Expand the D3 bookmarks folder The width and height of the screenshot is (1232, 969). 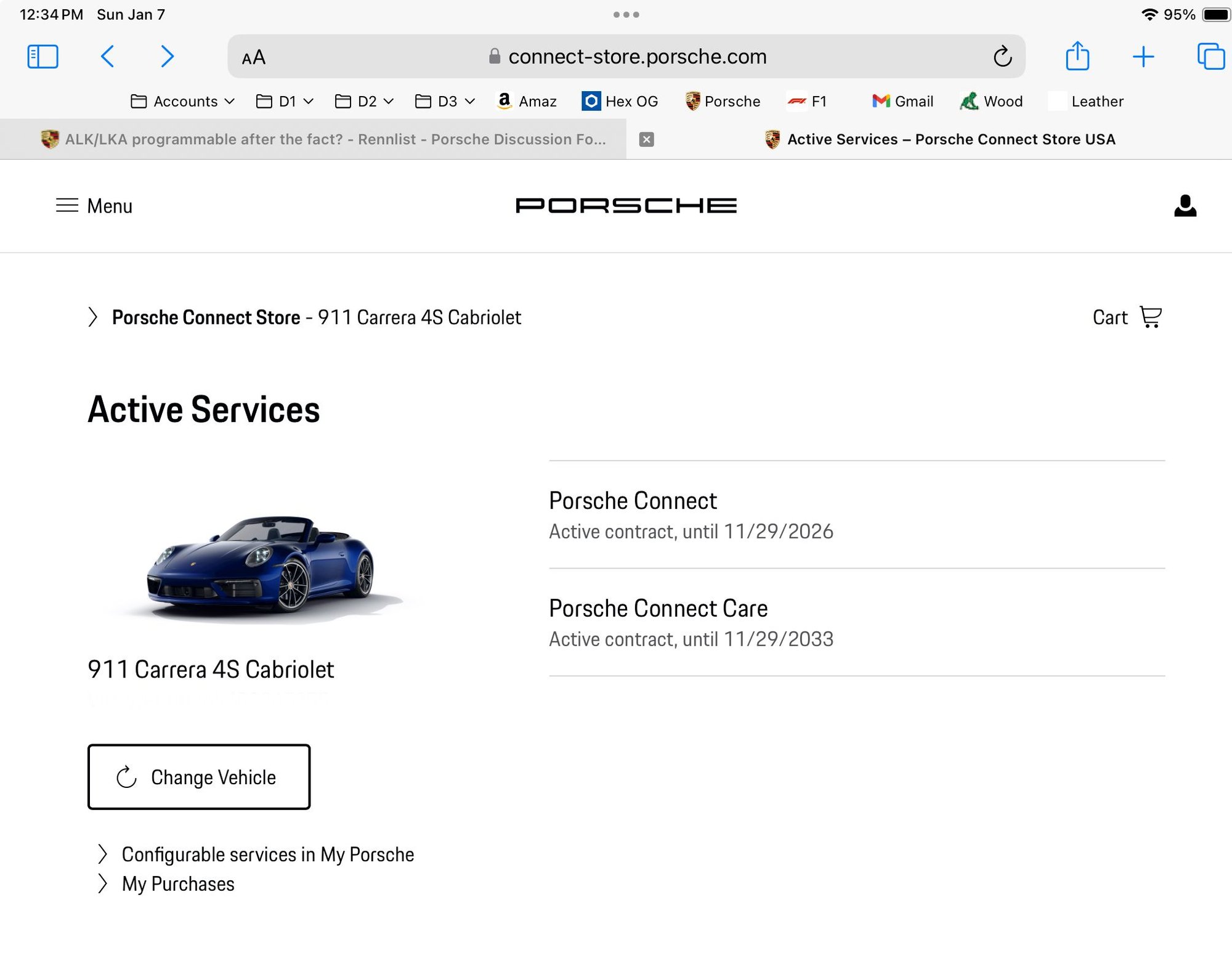click(445, 101)
